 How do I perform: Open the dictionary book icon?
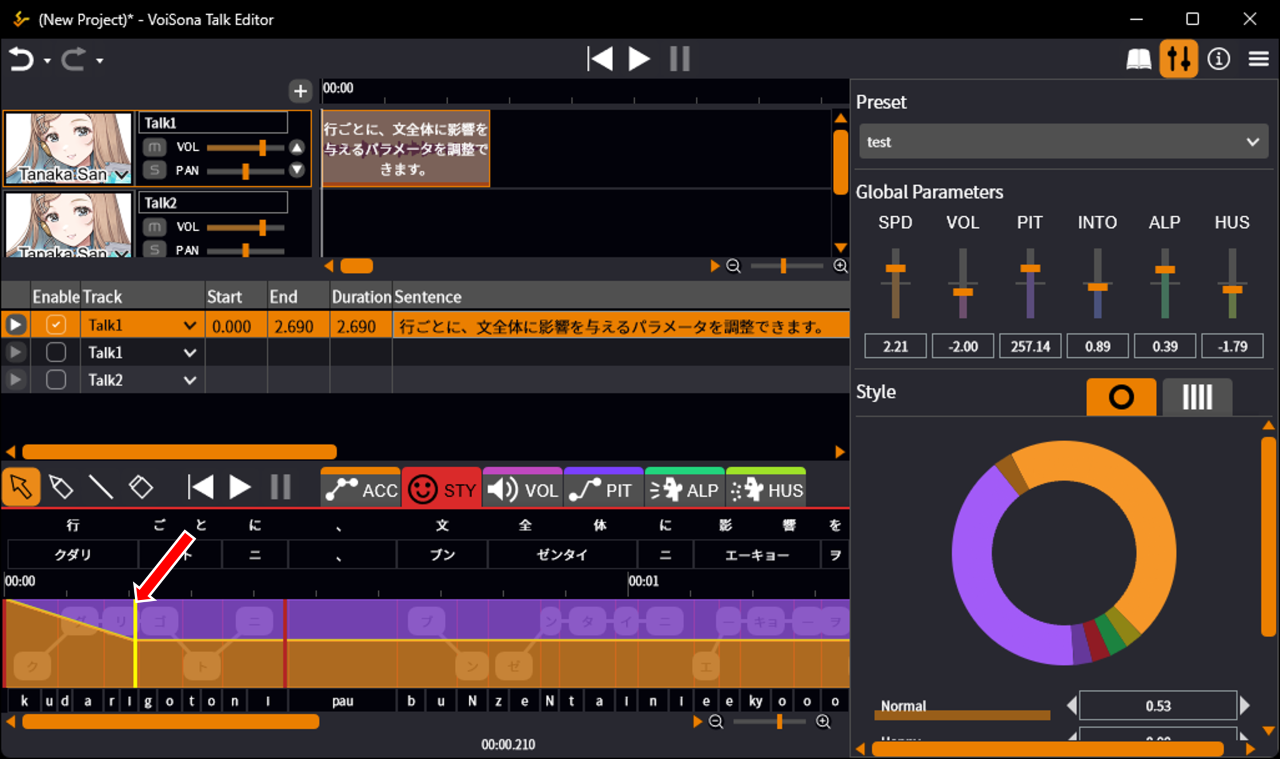click(1139, 60)
